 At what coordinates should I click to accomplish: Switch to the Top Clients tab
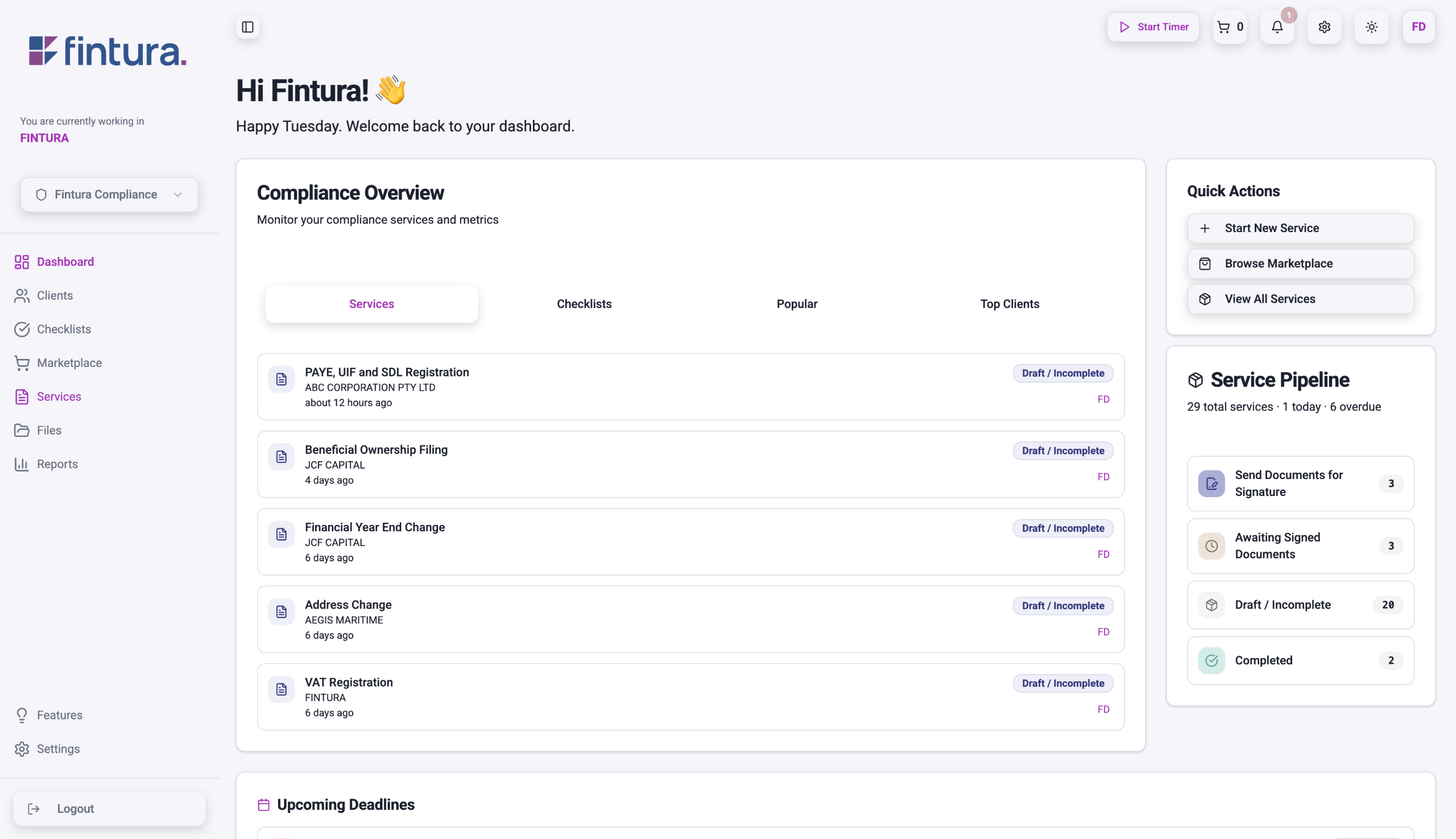1010,304
